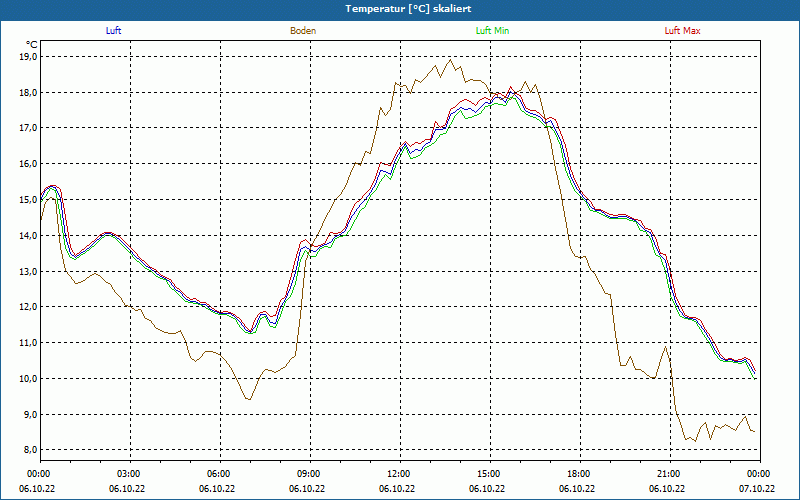Click the 'Luft' legend label
The image size is (800, 500).
113,31
